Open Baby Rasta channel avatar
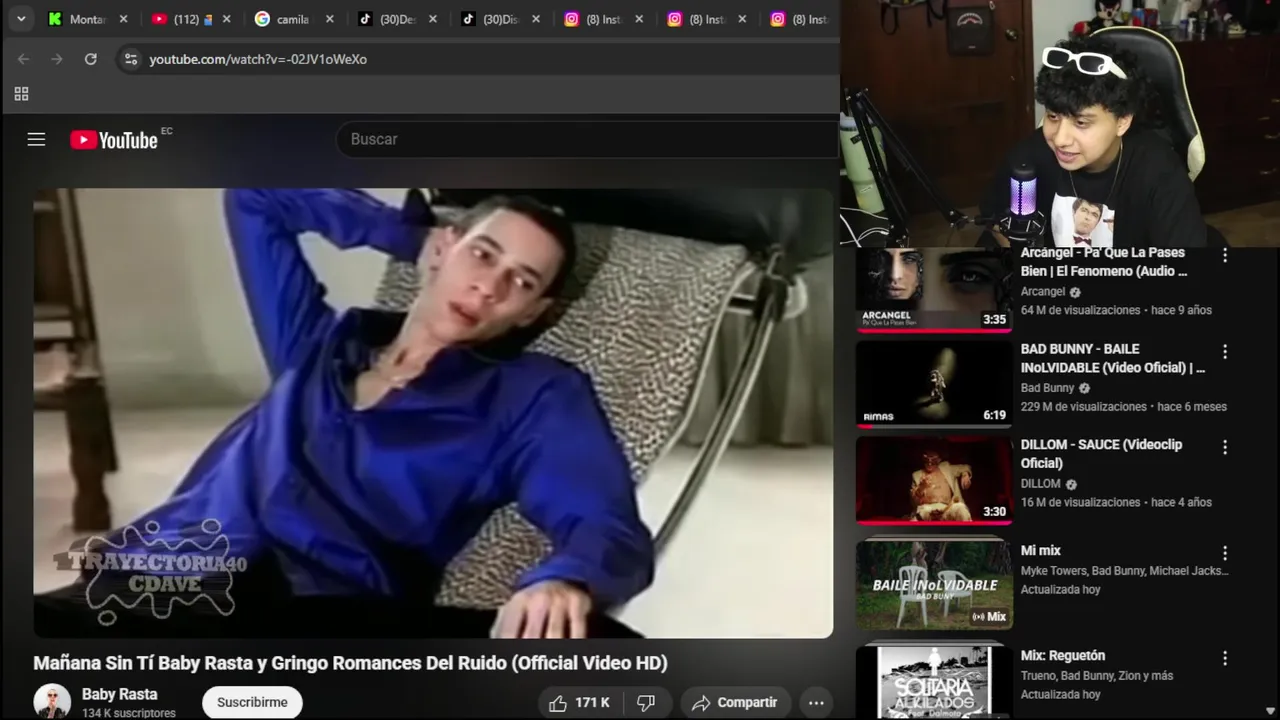Image resolution: width=1280 pixels, height=720 pixels. pyautogui.click(x=52, y=702)
